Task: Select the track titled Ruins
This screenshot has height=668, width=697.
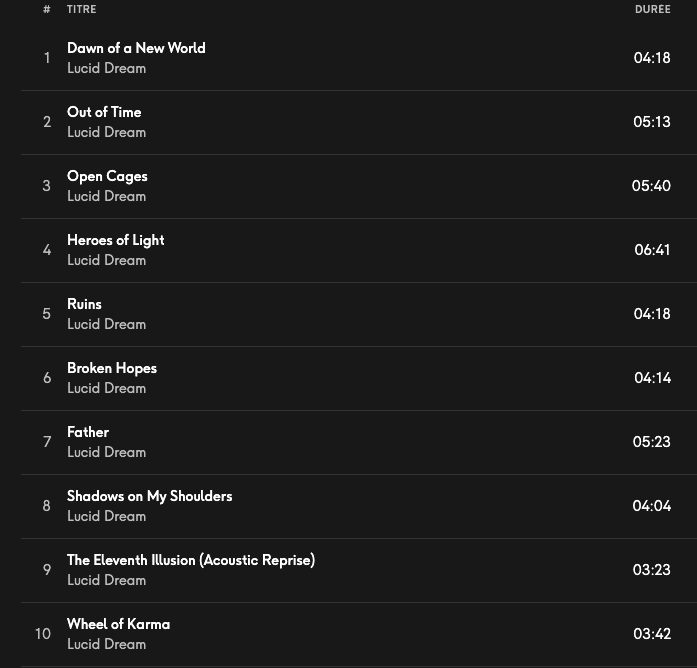Action: 84,304
